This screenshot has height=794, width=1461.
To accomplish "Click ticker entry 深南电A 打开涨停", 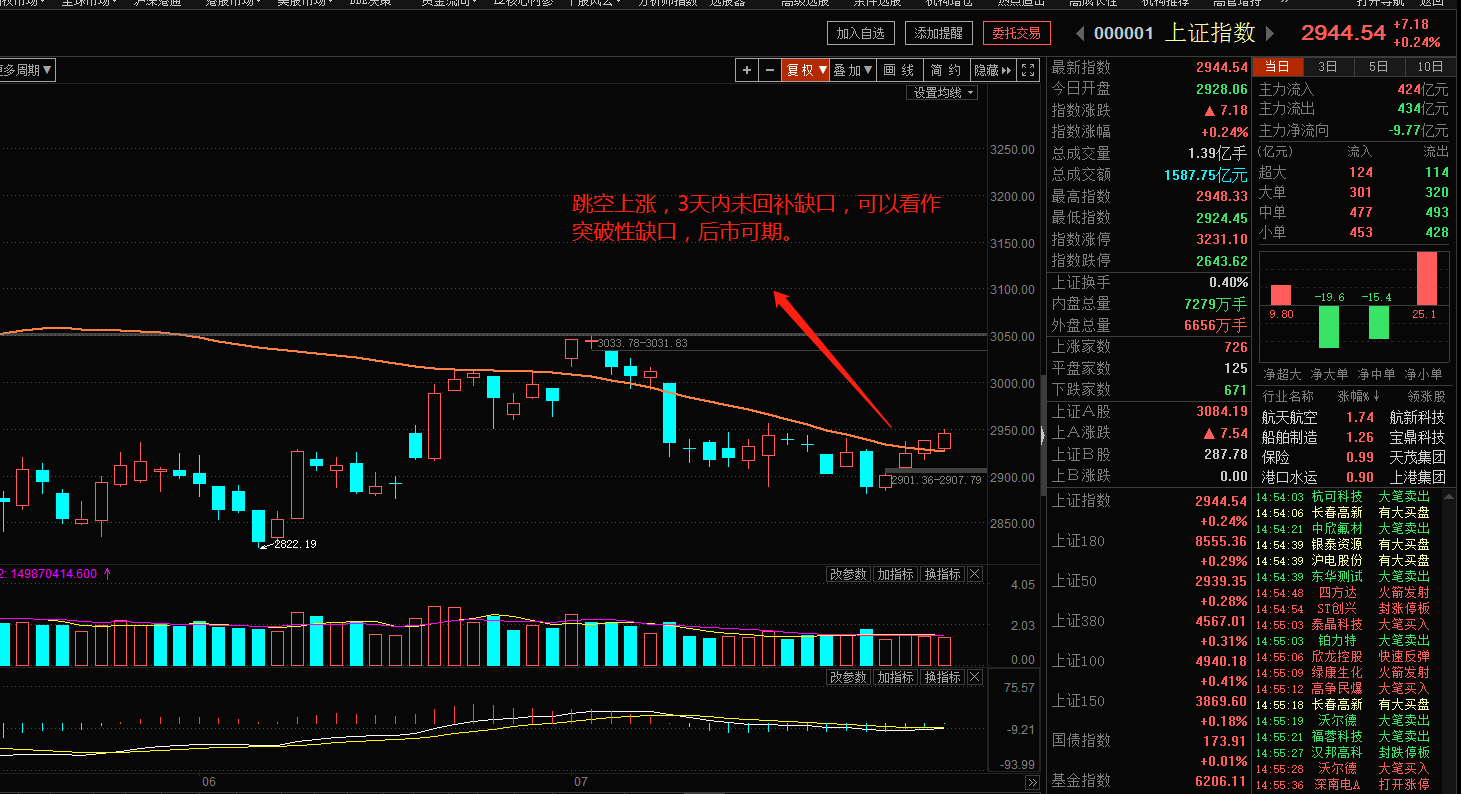I will [1343, 784].
